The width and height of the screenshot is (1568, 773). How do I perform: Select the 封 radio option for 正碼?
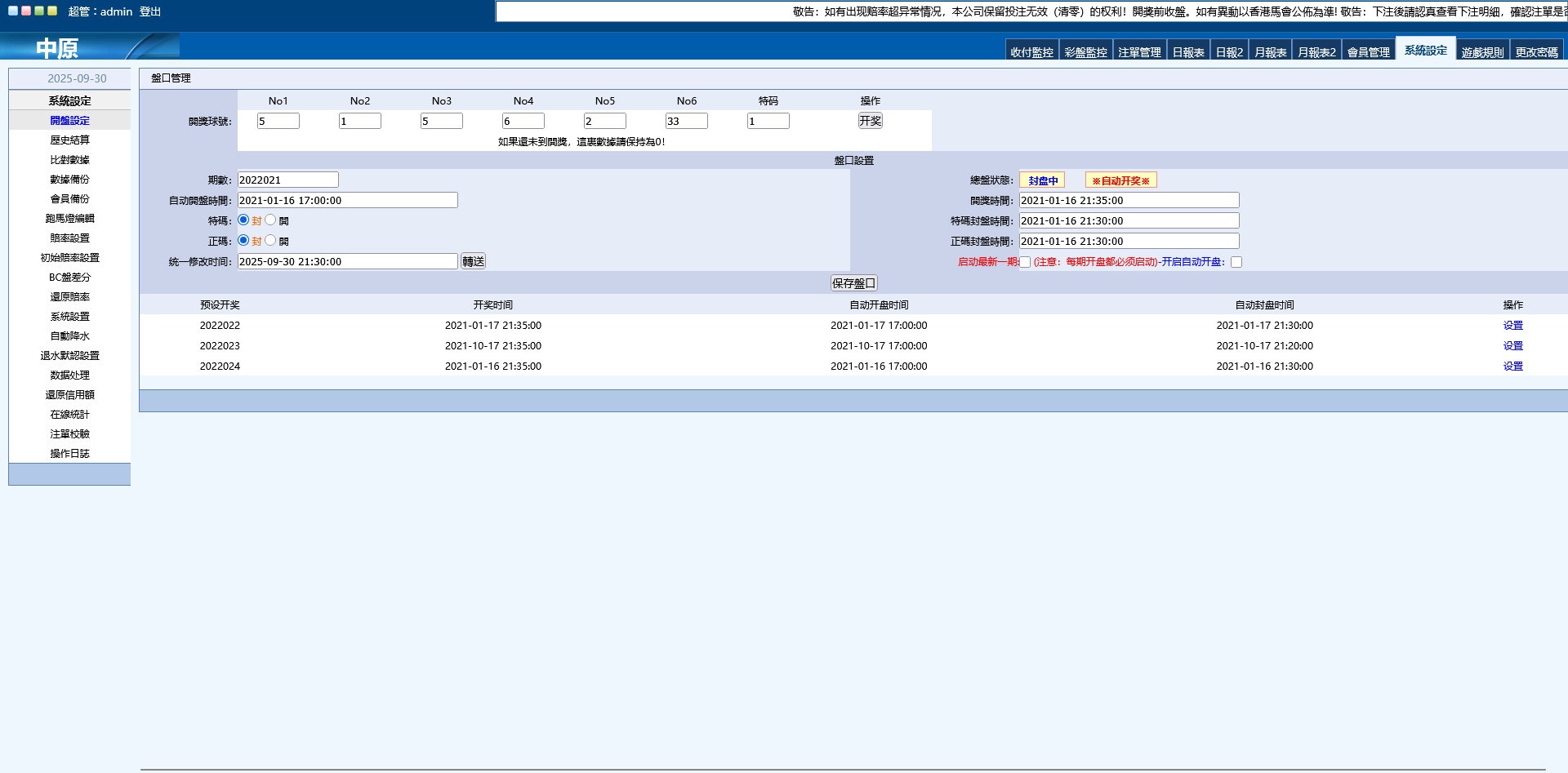(x=243, y=241)
